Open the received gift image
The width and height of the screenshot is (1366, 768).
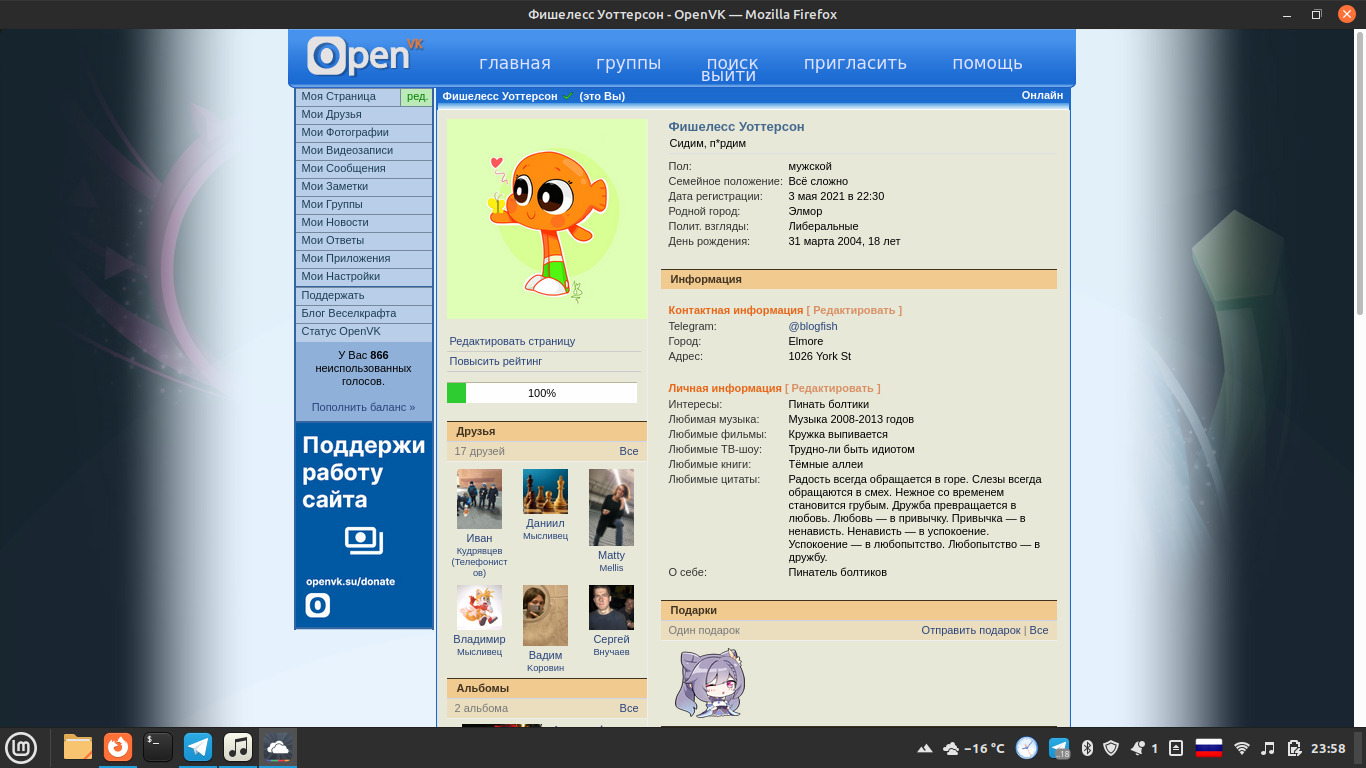(x=709, y=683)
